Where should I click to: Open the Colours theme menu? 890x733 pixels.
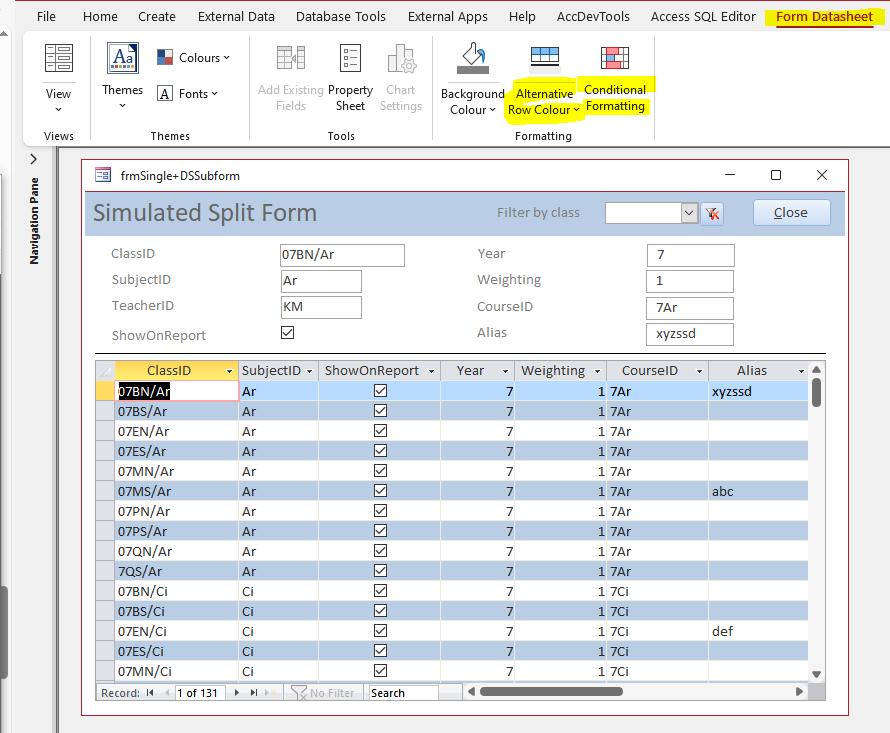tap(194, 57)
